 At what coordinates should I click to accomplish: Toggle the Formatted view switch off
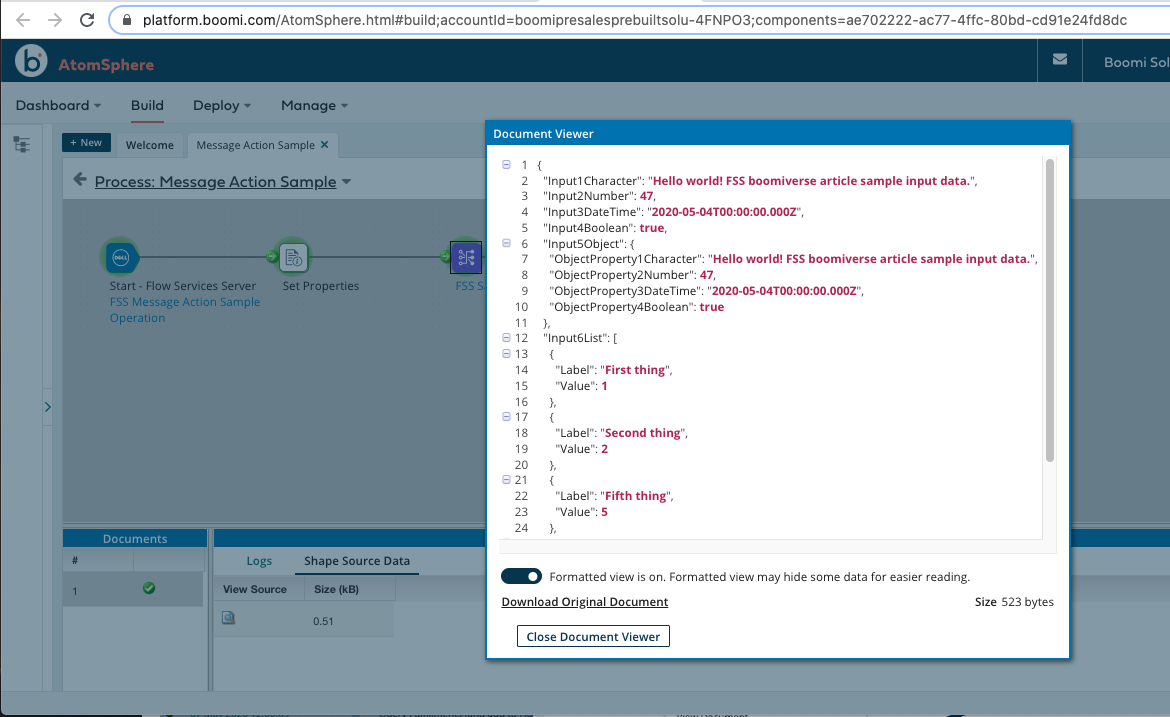click(521, 576)
